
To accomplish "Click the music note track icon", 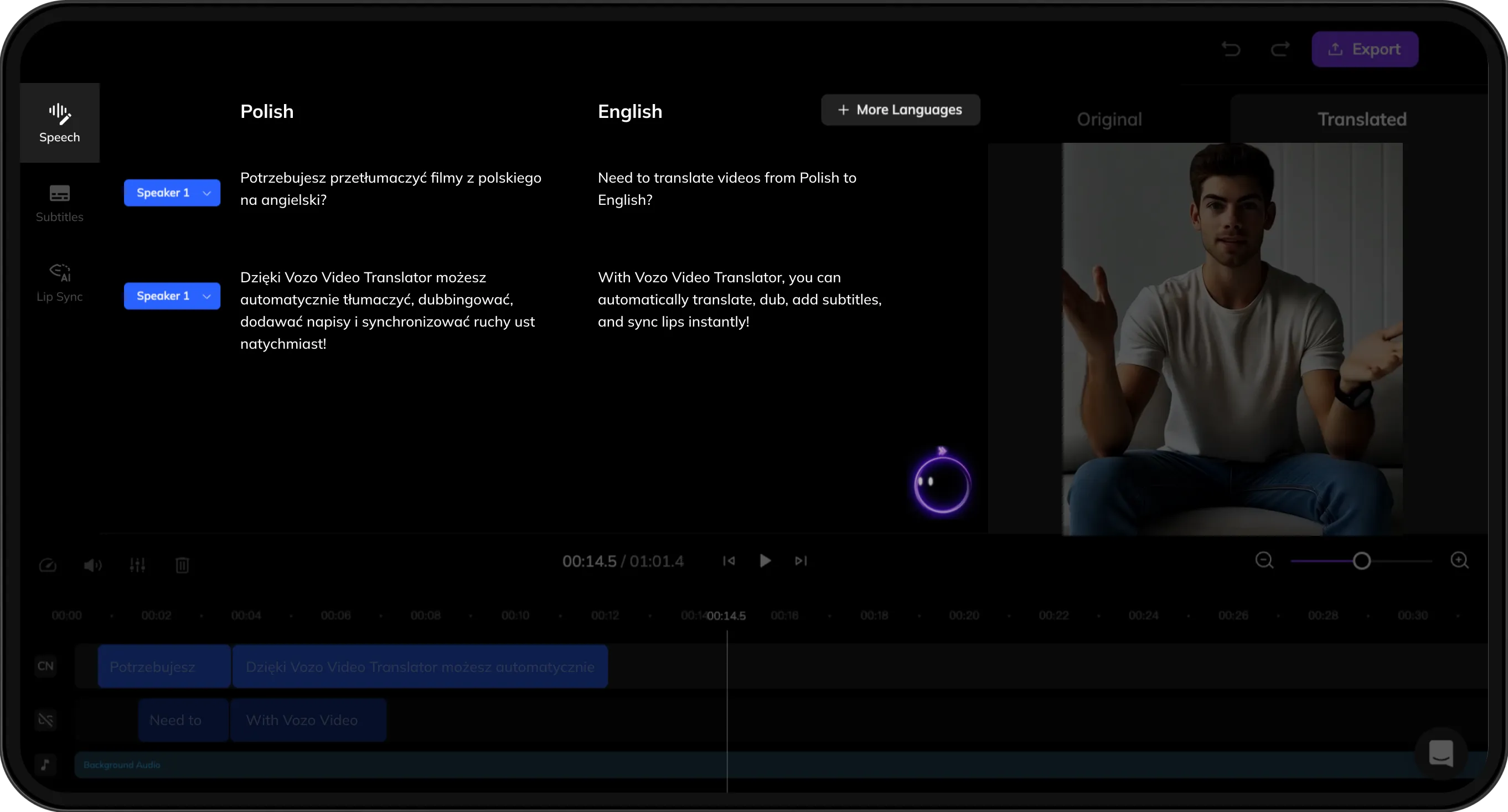I will click(x=45, y=764).
